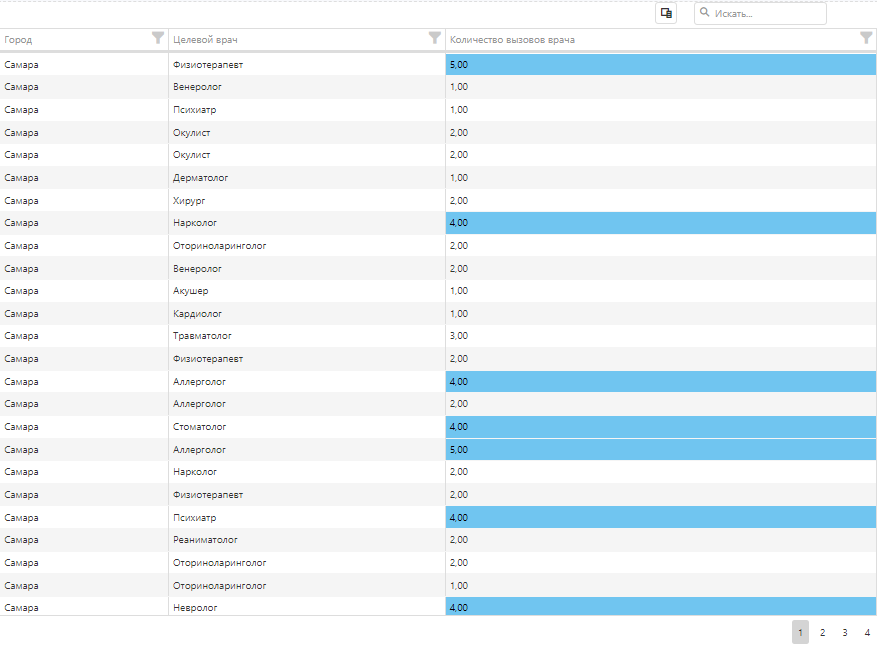Go to page 2 of the table
The height and width of the screenshot is (648, 877).
coord(822,633)
